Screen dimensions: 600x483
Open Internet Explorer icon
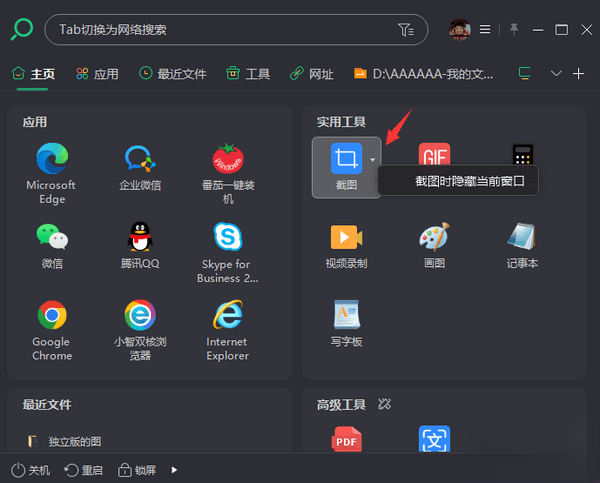(x=228, y=315)
